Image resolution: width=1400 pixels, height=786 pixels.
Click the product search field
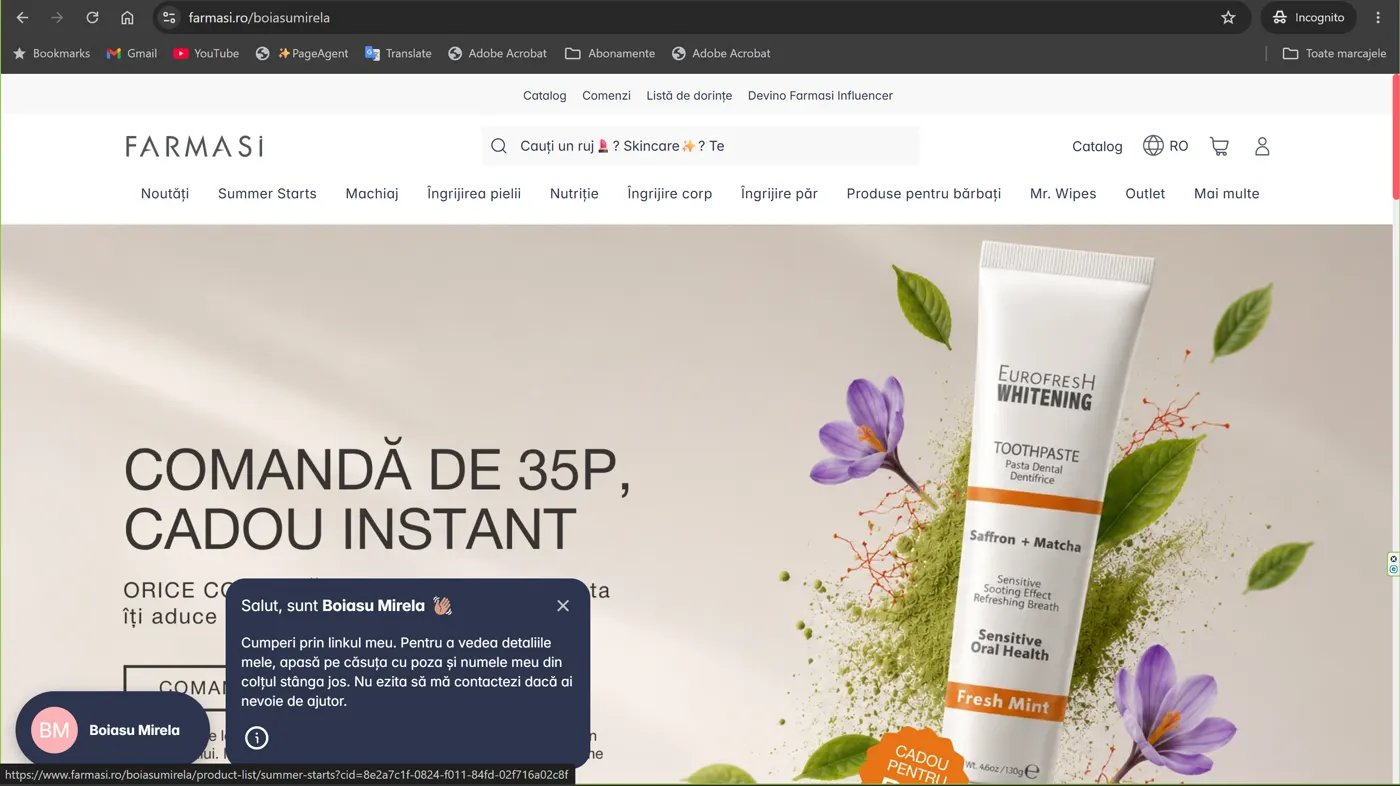click(x=700, y=146)
